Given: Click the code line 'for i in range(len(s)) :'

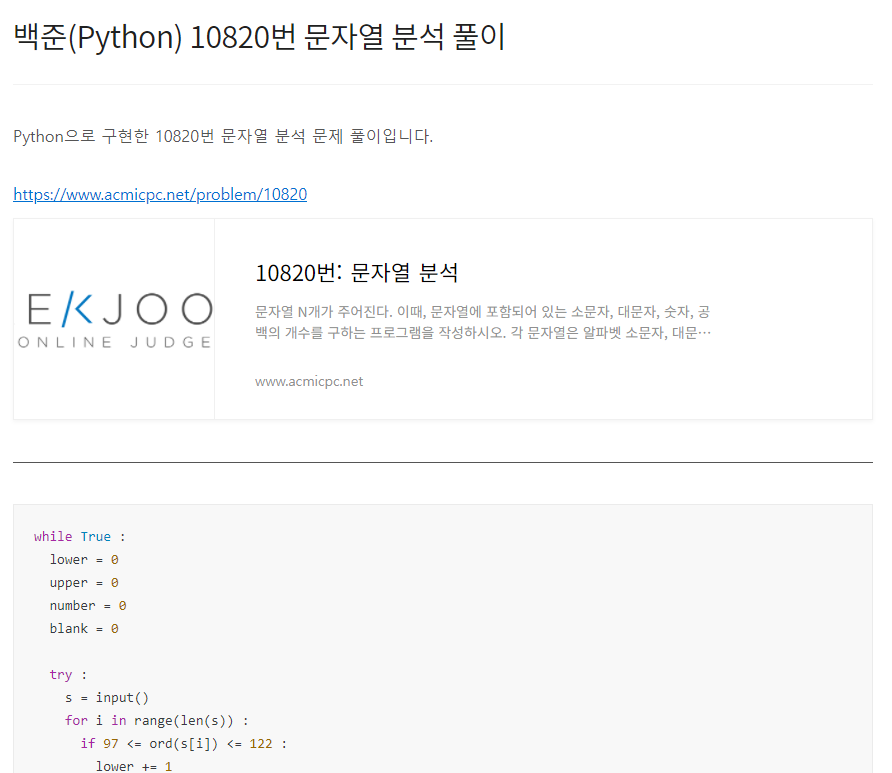Looking at the screenshot, I should coord(156,721).
